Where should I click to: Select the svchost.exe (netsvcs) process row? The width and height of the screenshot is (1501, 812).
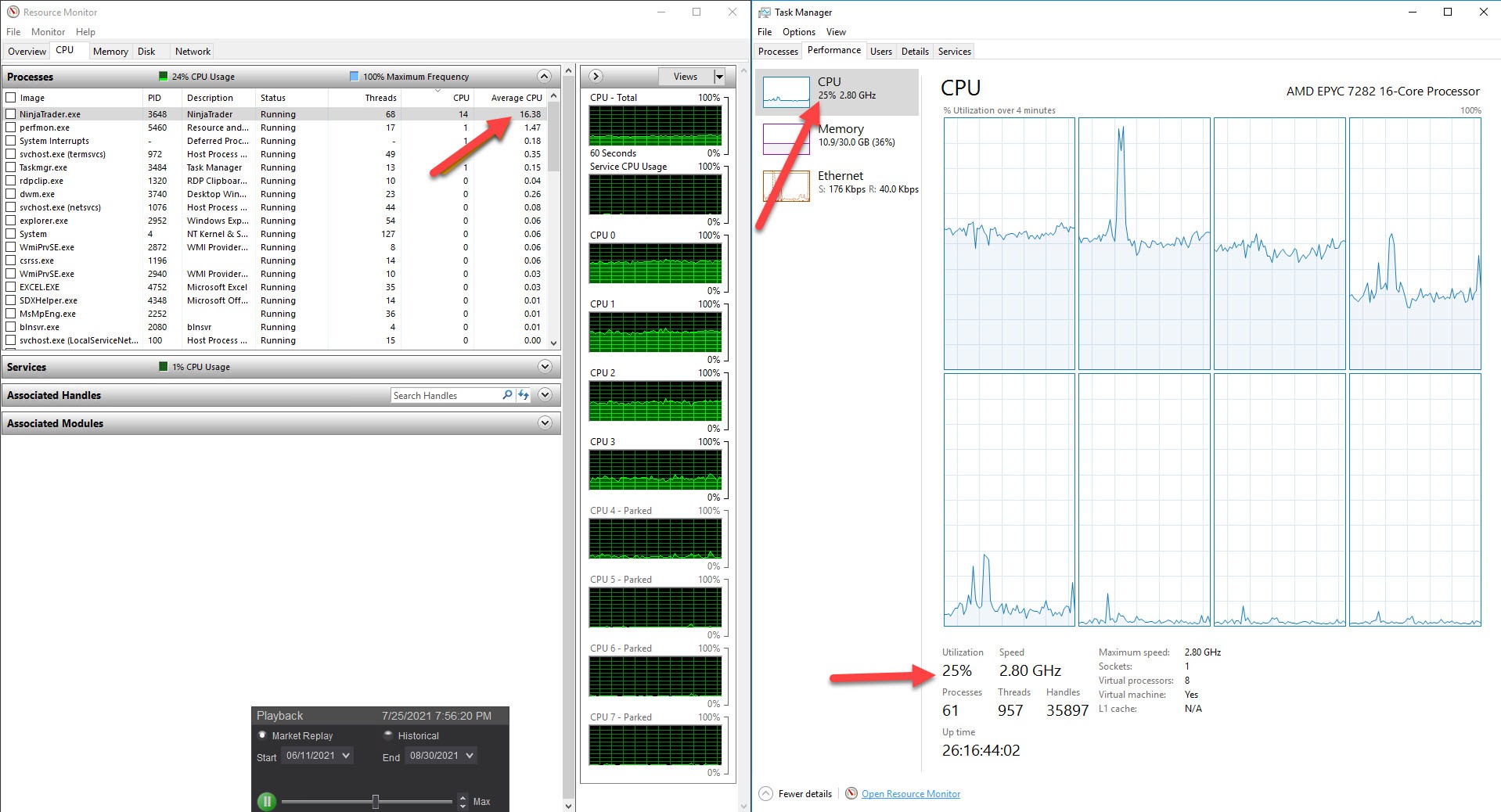[x=274, y=207]
